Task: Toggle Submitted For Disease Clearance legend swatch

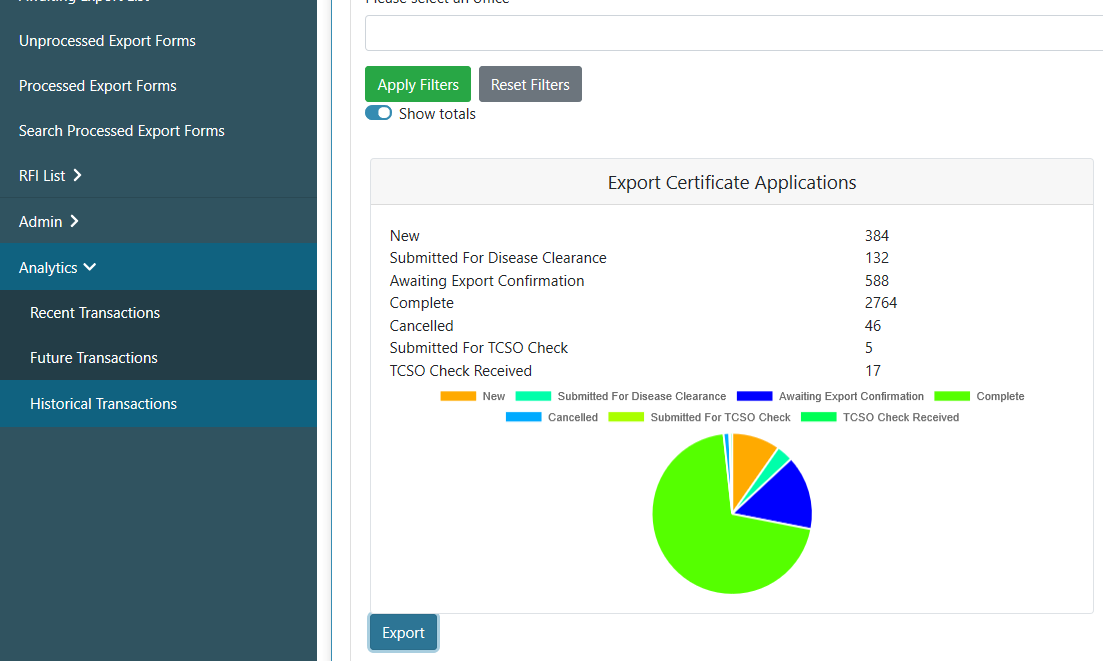Action: pyautogui.click(x=533, y=396)
